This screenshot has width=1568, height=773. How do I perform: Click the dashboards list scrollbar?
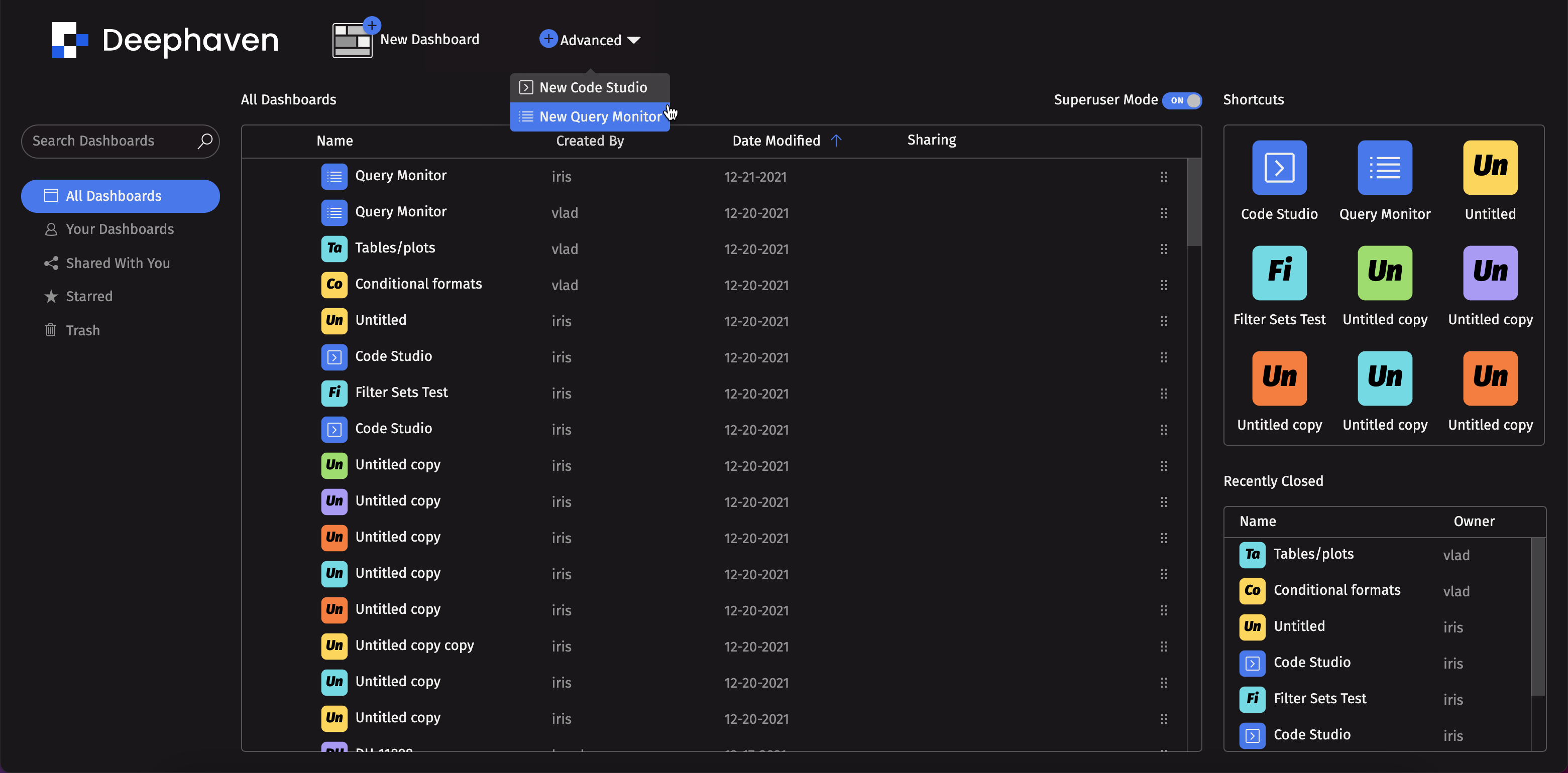point(1194,202)
